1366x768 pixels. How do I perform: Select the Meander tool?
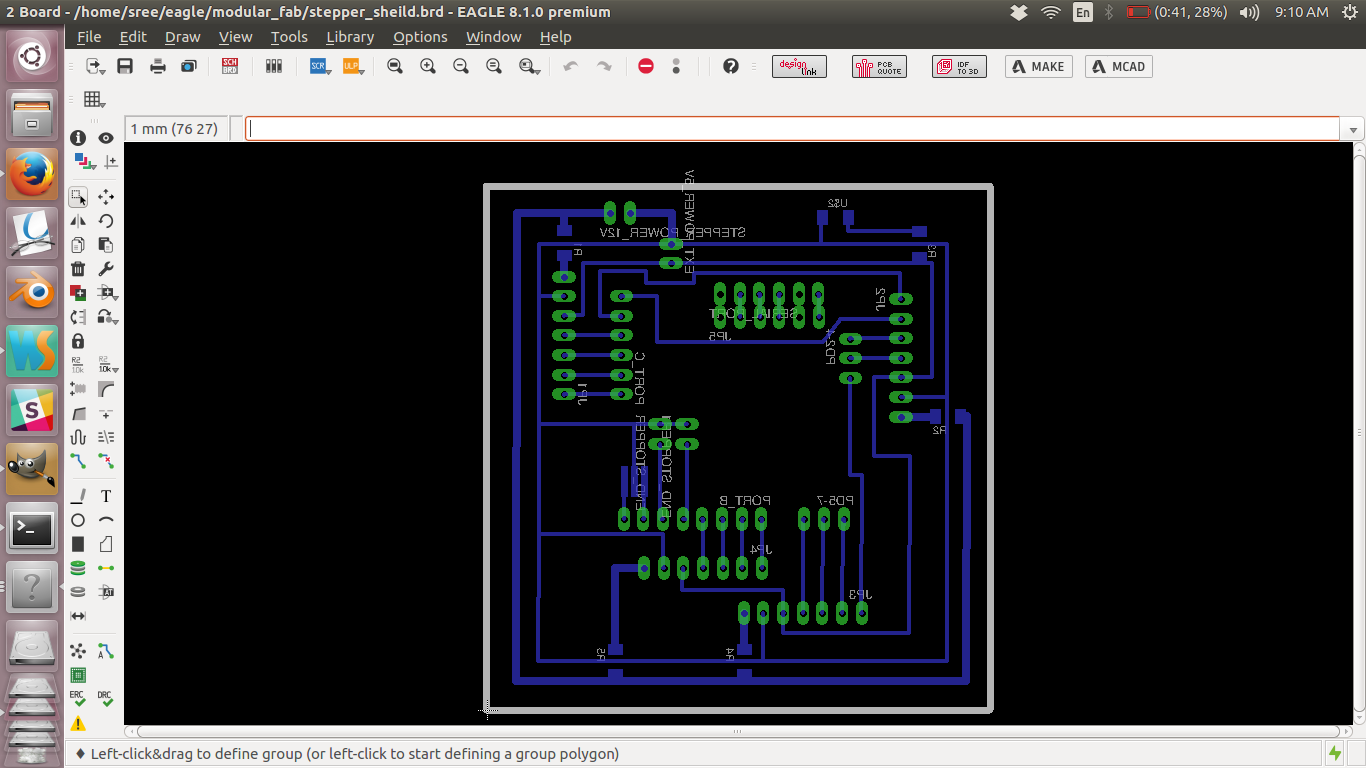(x=78, y=437)
